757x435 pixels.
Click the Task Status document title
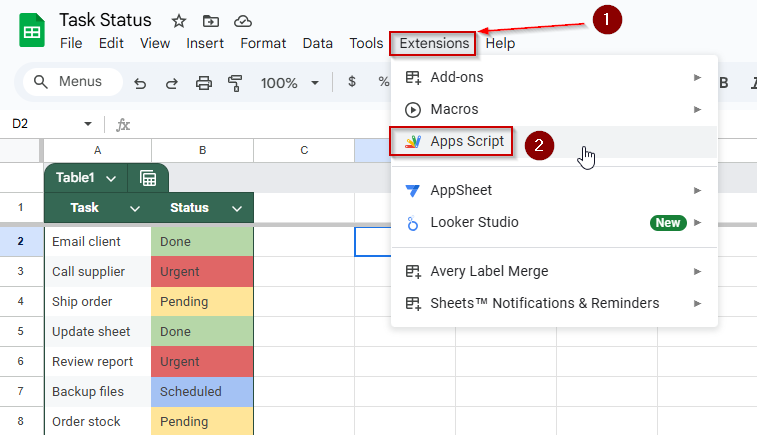click(x=105, y=20)
